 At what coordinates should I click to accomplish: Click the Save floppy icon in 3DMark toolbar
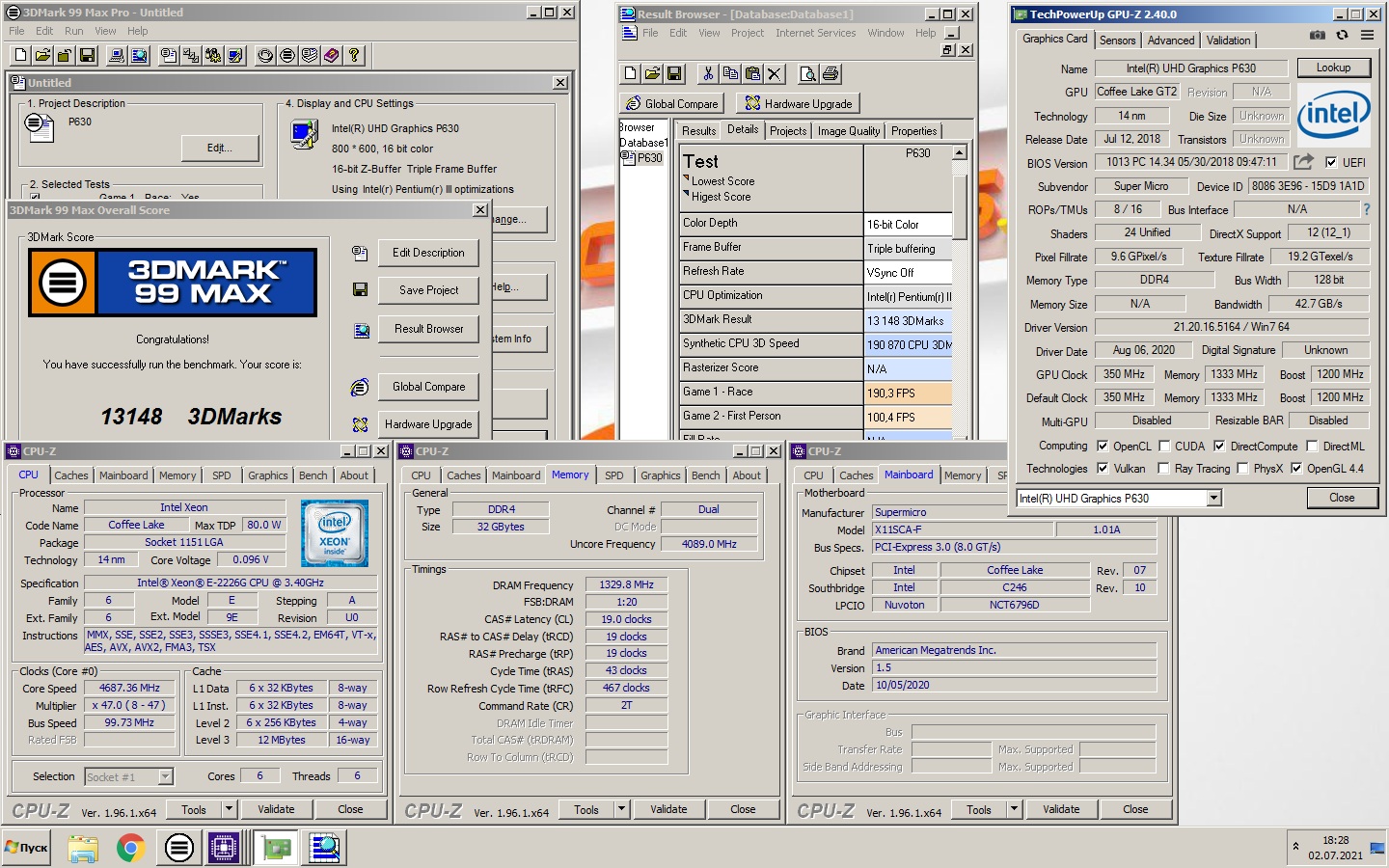point(87,56)
